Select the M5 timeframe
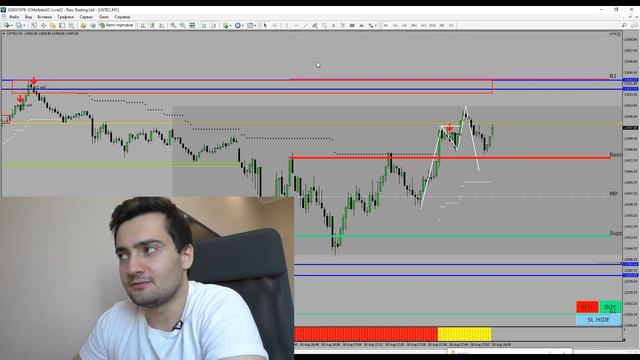This screenshot has width=640, height=360. click(395, 25)
